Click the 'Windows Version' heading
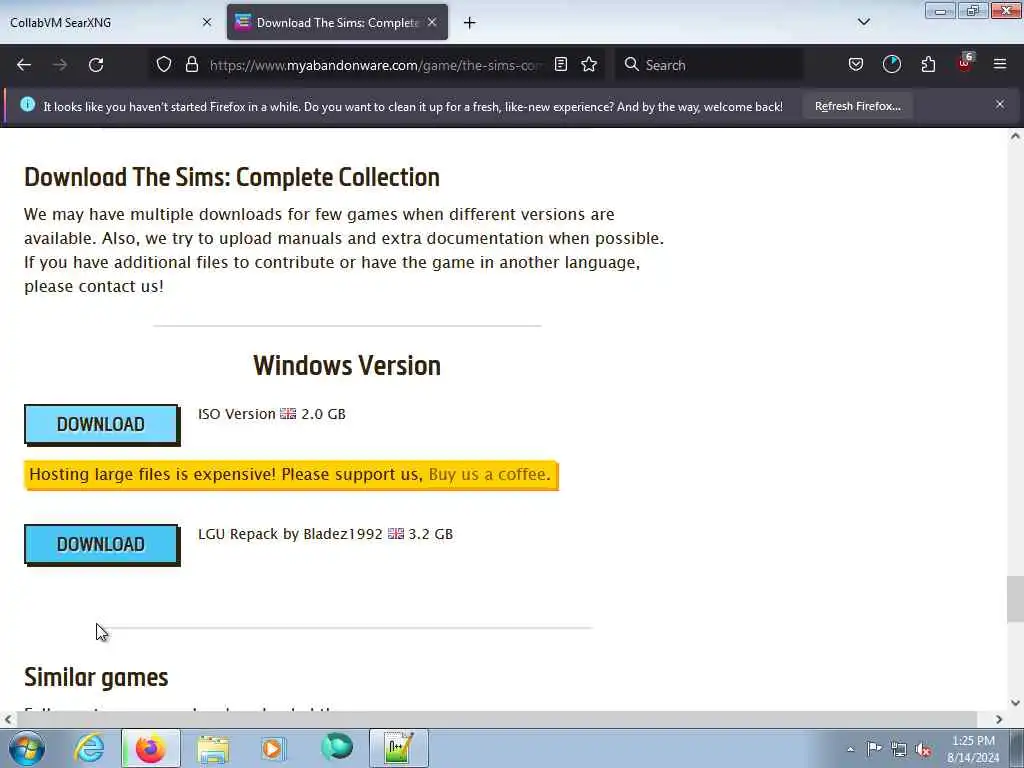 click(347, 366)
